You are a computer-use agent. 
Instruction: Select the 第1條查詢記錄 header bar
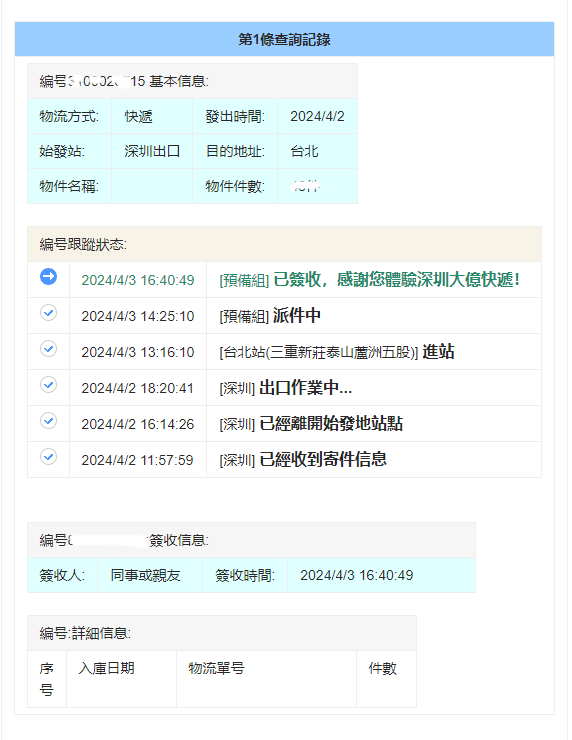(284, 39)
